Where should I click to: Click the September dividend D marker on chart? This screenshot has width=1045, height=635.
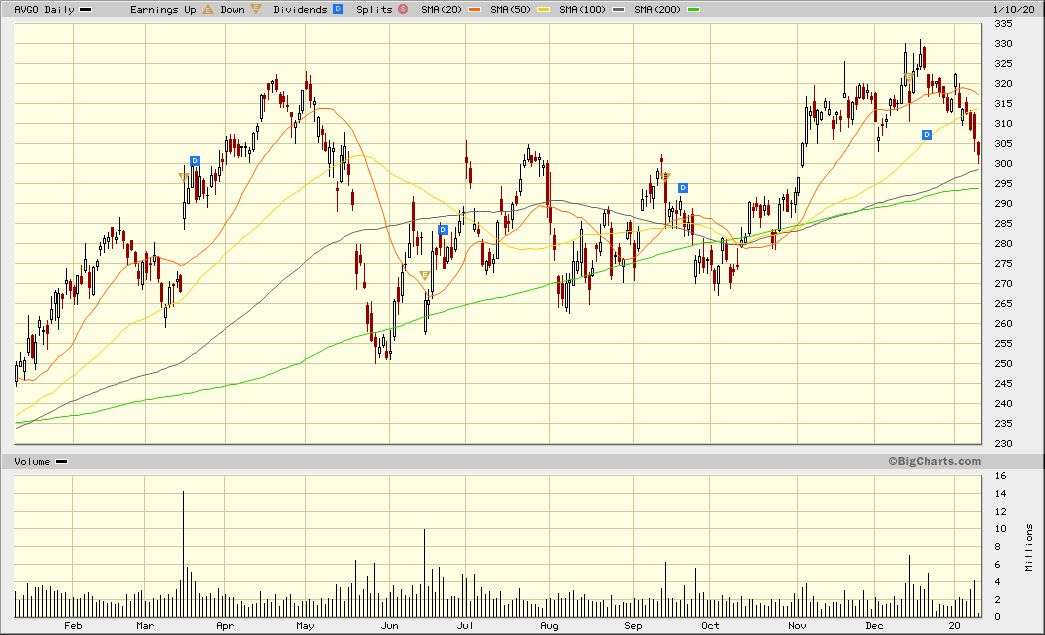point(683,188)
